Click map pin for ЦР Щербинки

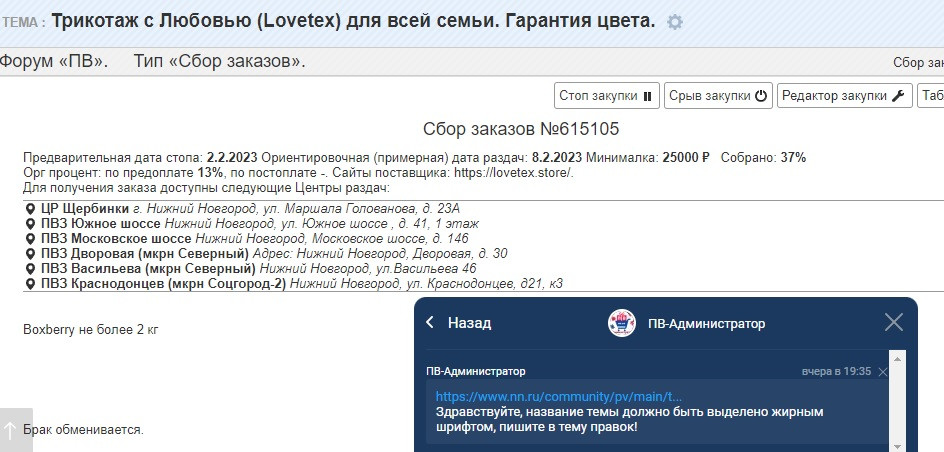31,209
